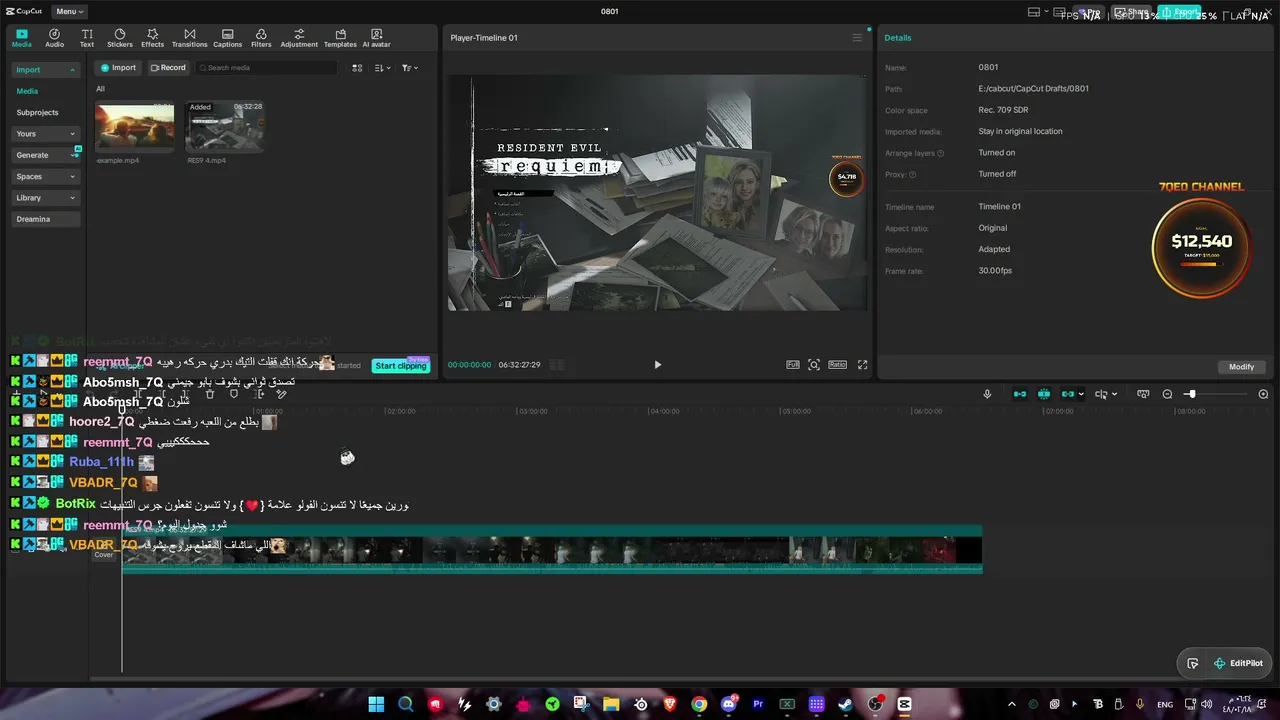Screen dimensions: 1280x720
Task: Open Dreamina in the sidebar
Action: point(45,219)
